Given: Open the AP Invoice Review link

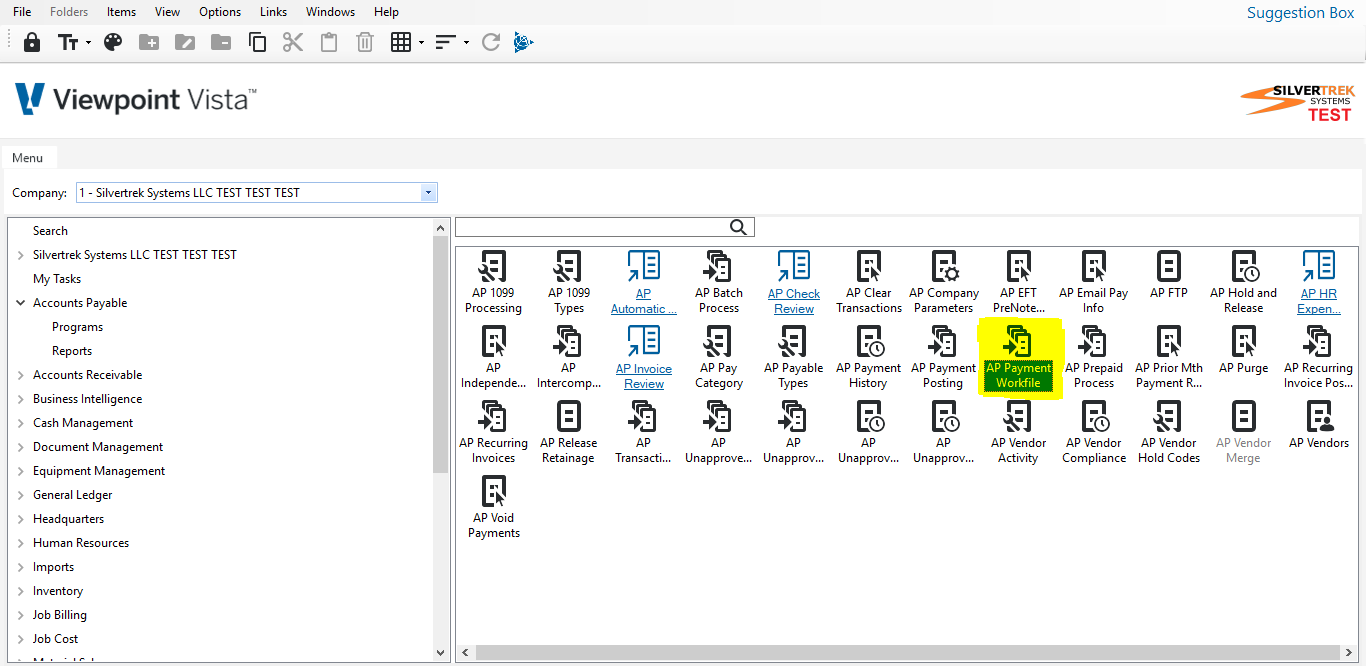Looking at the screenshot, I should [x=644, y=358].
